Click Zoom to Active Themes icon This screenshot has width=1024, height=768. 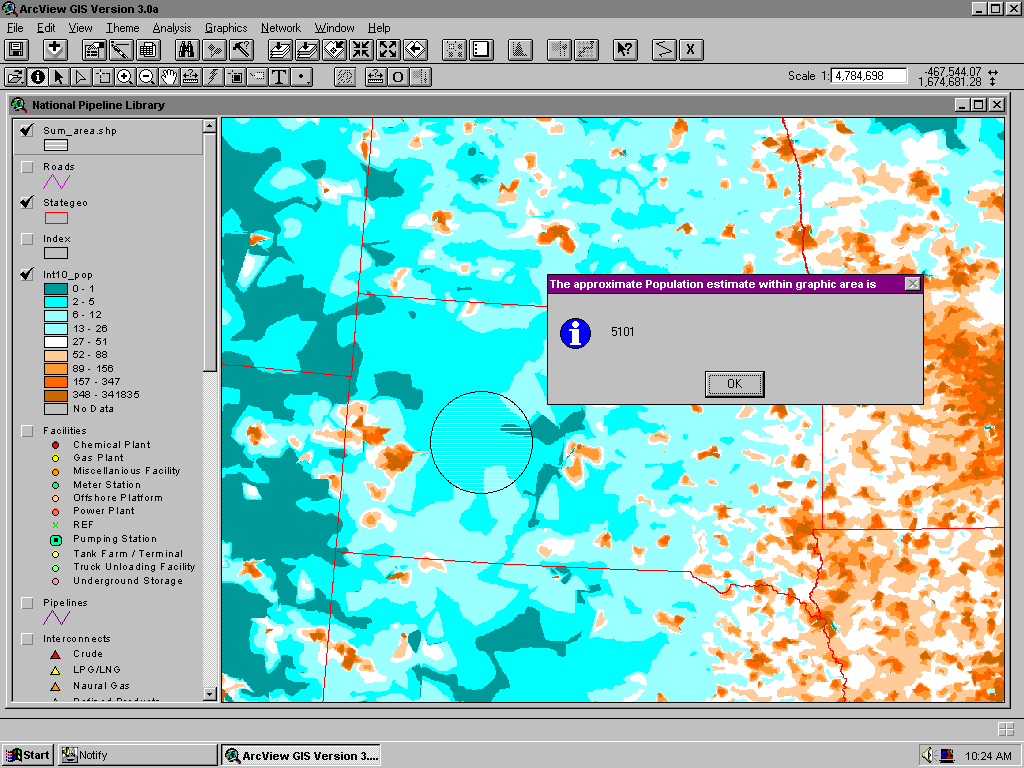pos(306,50)
